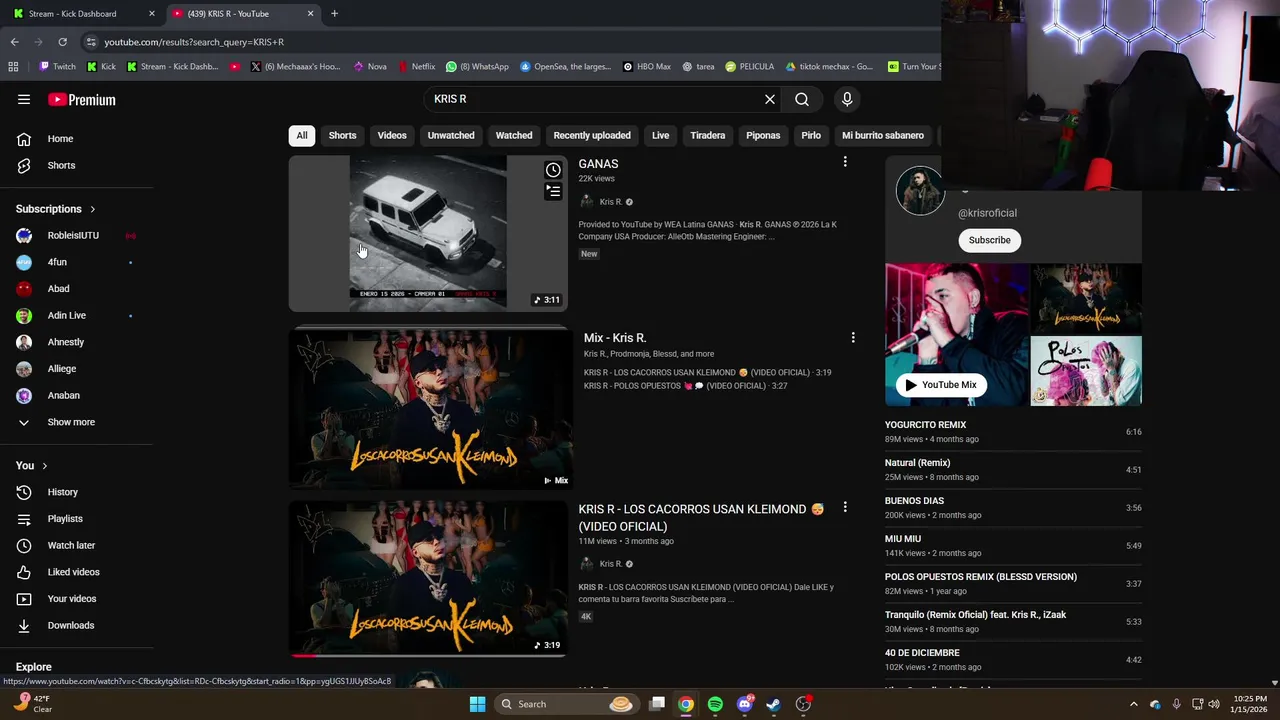Select the All filter chip
Screen dimensions: 1280x720
[302, 135]
